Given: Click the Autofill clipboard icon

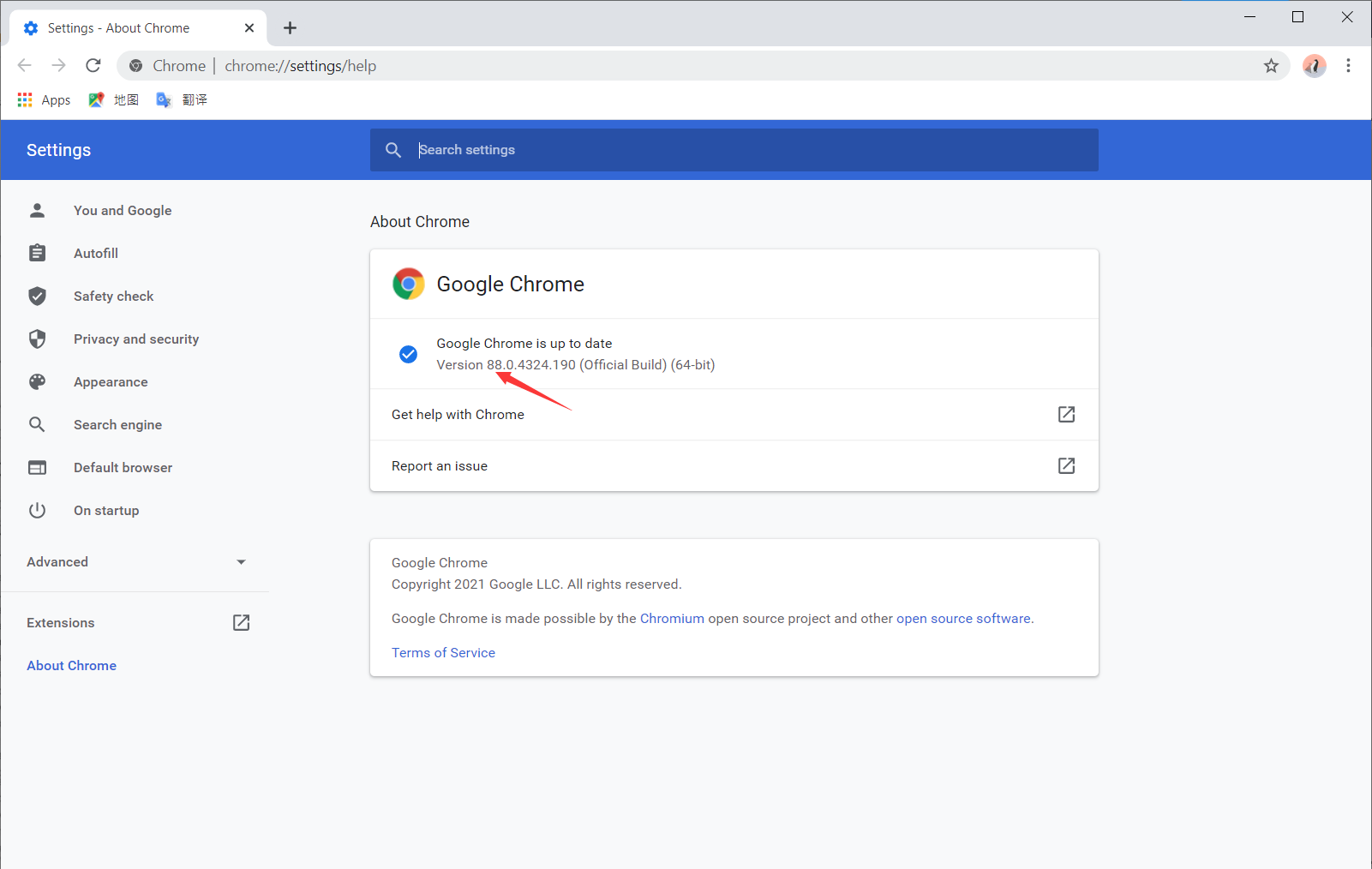Looking at the screenshot, I should point(37,253).
